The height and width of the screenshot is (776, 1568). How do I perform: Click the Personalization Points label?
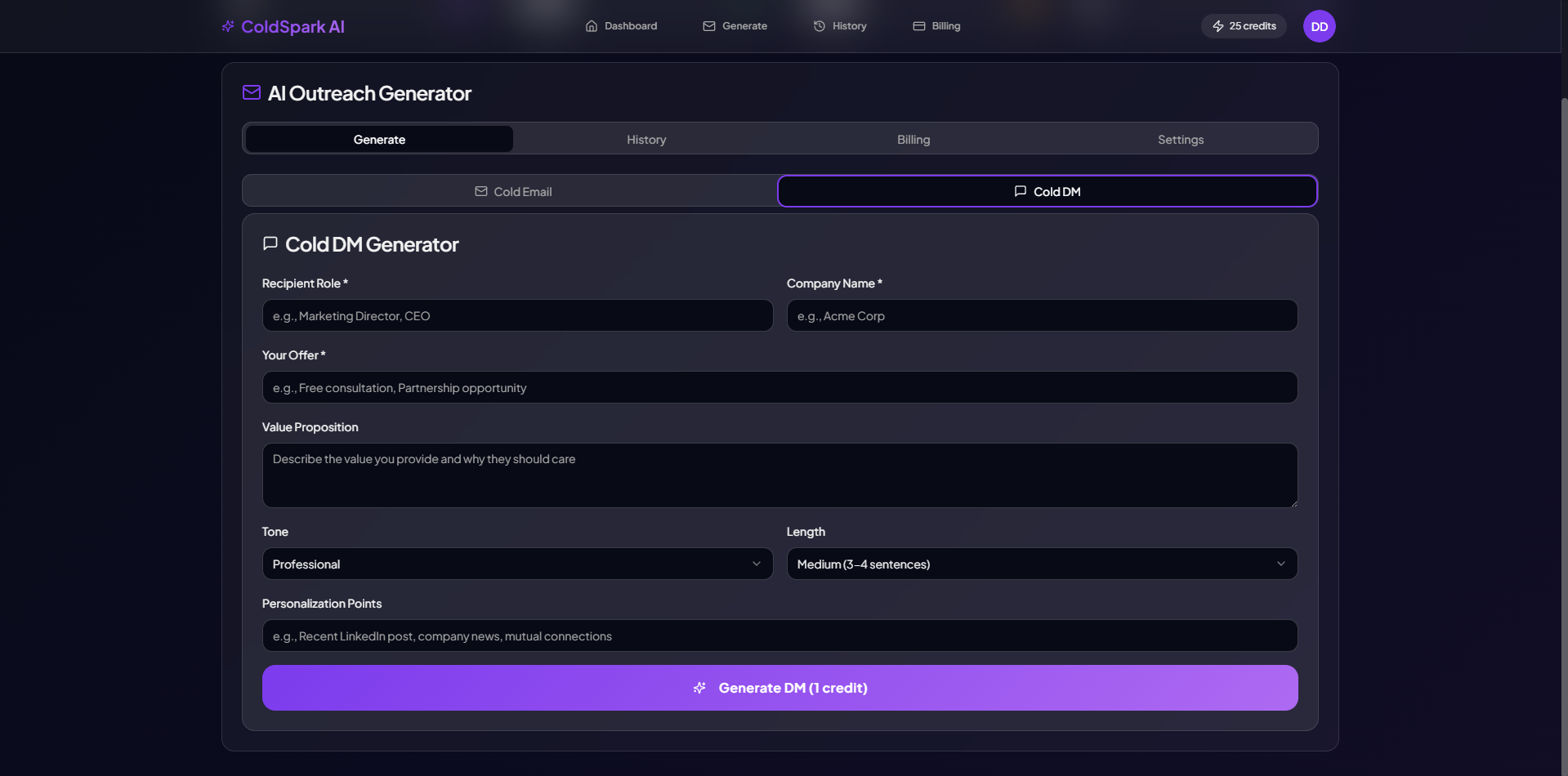[322, 604]
